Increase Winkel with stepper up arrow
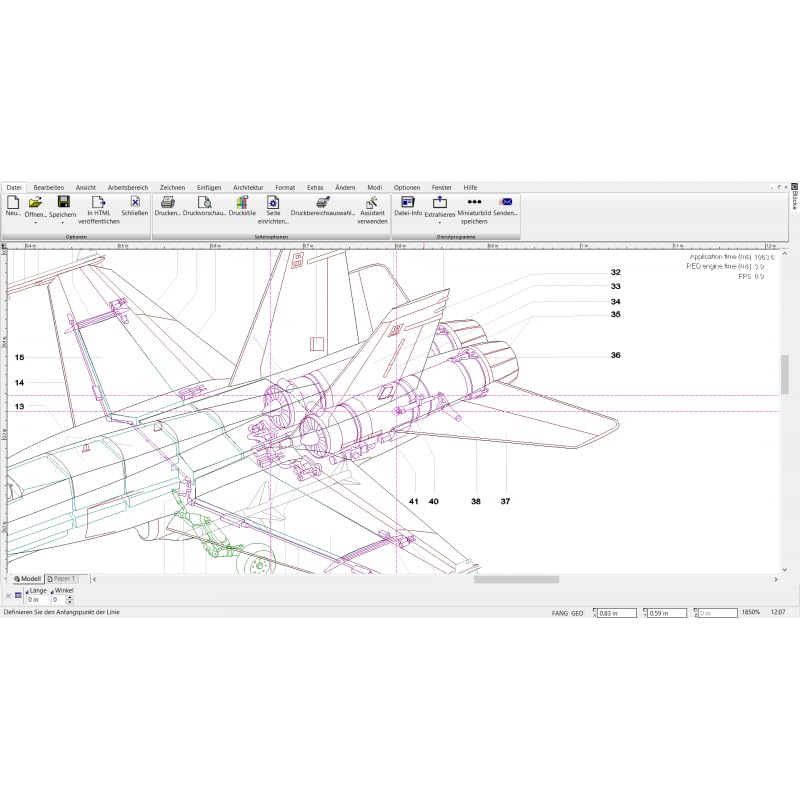800x800 pixels. pyautogui.click(x=70, y=597)
